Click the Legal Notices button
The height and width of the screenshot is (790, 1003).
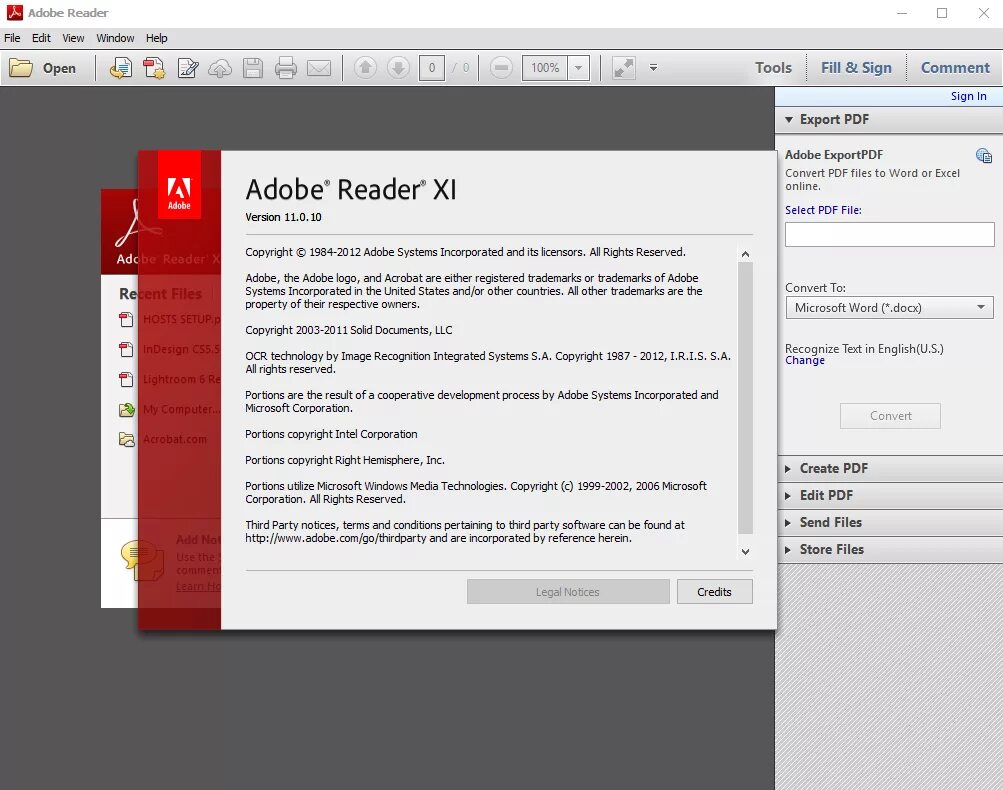[x=568, y=592]
